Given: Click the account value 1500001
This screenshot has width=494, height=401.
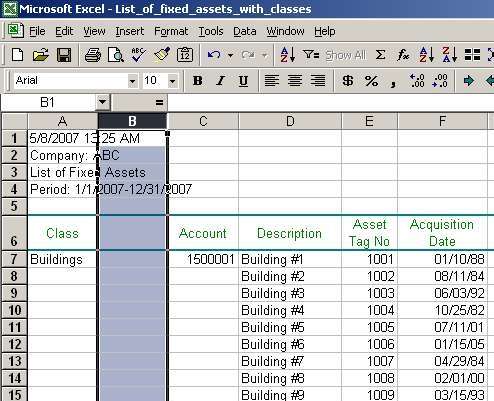Looking at the screenshot, I should [203, 259].
